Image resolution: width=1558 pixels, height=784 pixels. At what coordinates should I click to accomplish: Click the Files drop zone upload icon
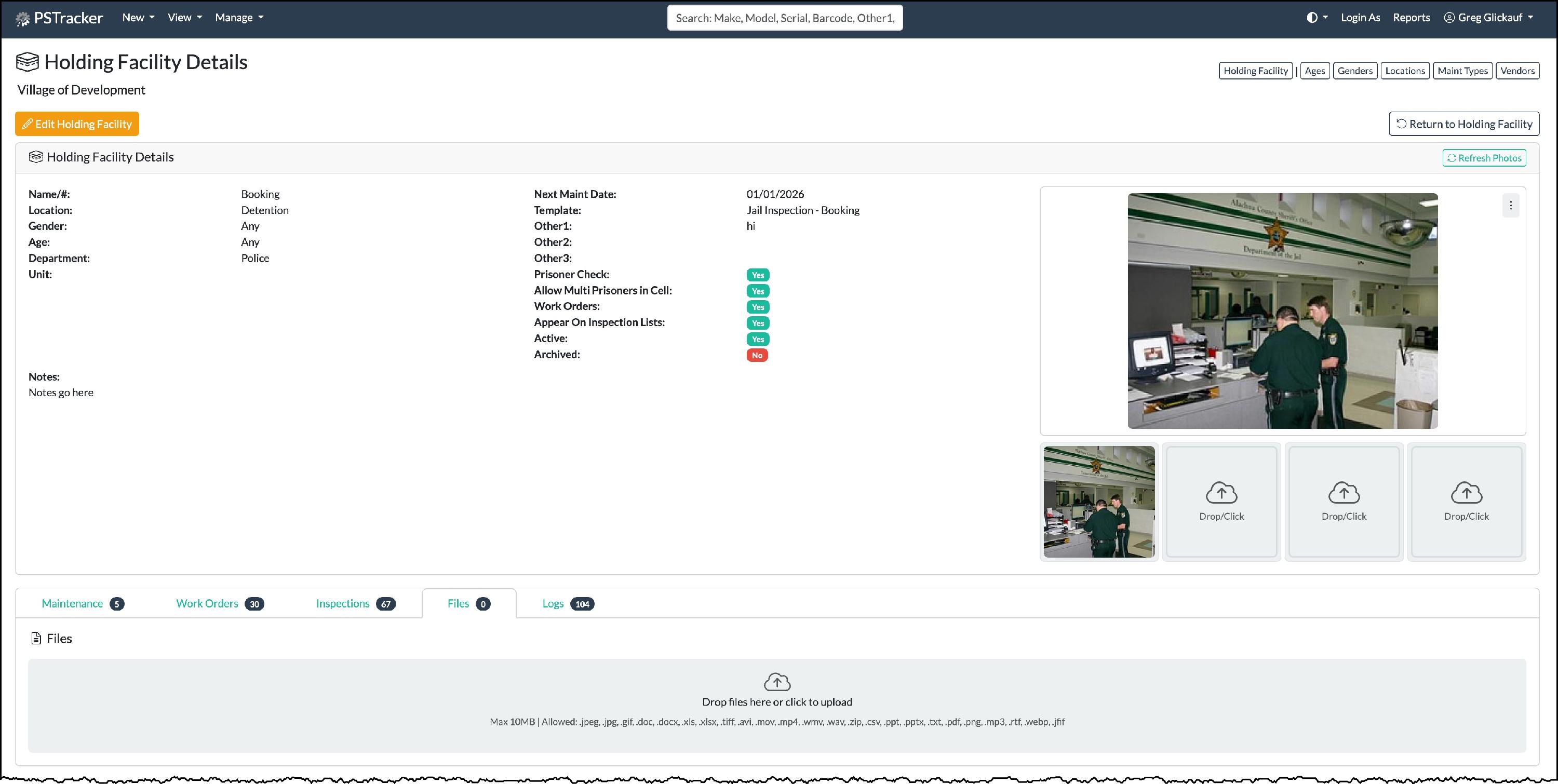(x=776, y=682)
